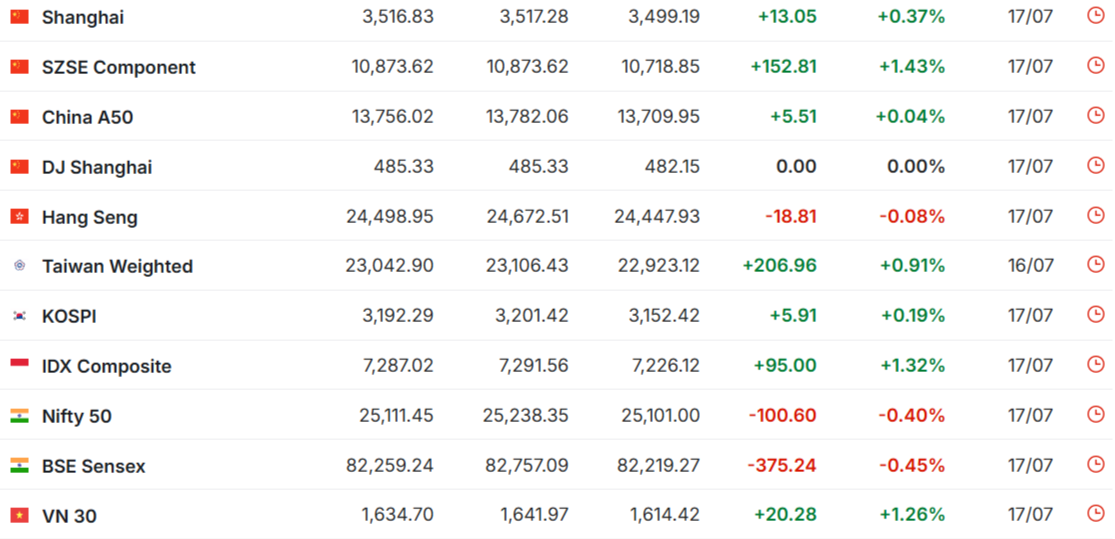The height and width of the screenshot is (539, 1115).
Task: Click the Indonesia flag icon beside IDX Composite
Action: 19,365
